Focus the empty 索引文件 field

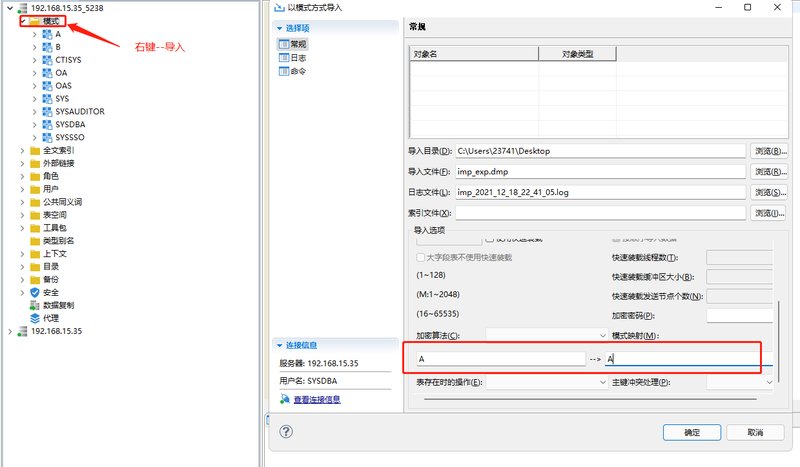click(601, 213)
